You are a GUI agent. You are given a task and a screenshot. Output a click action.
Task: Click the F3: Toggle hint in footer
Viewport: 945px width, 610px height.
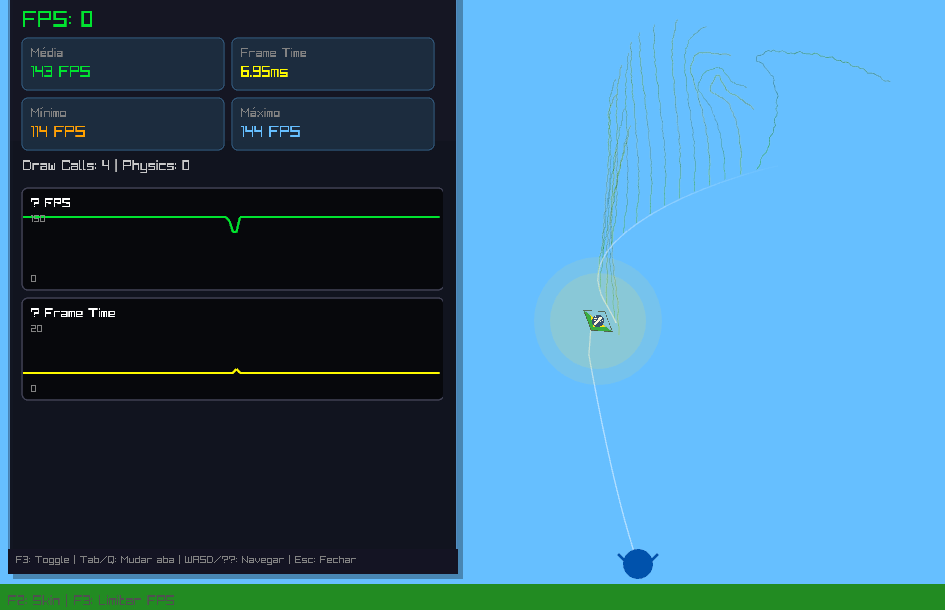(41, 560)
